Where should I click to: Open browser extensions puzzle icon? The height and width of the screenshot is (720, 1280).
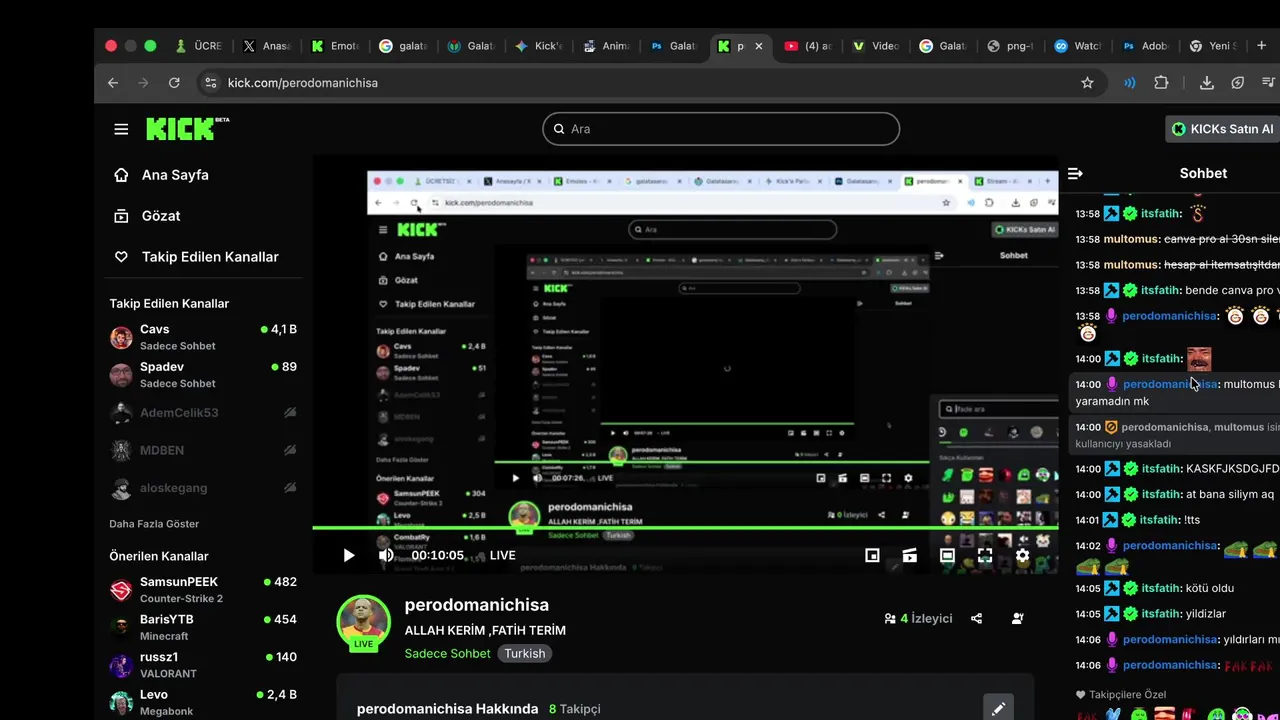tap(1161, 83)
